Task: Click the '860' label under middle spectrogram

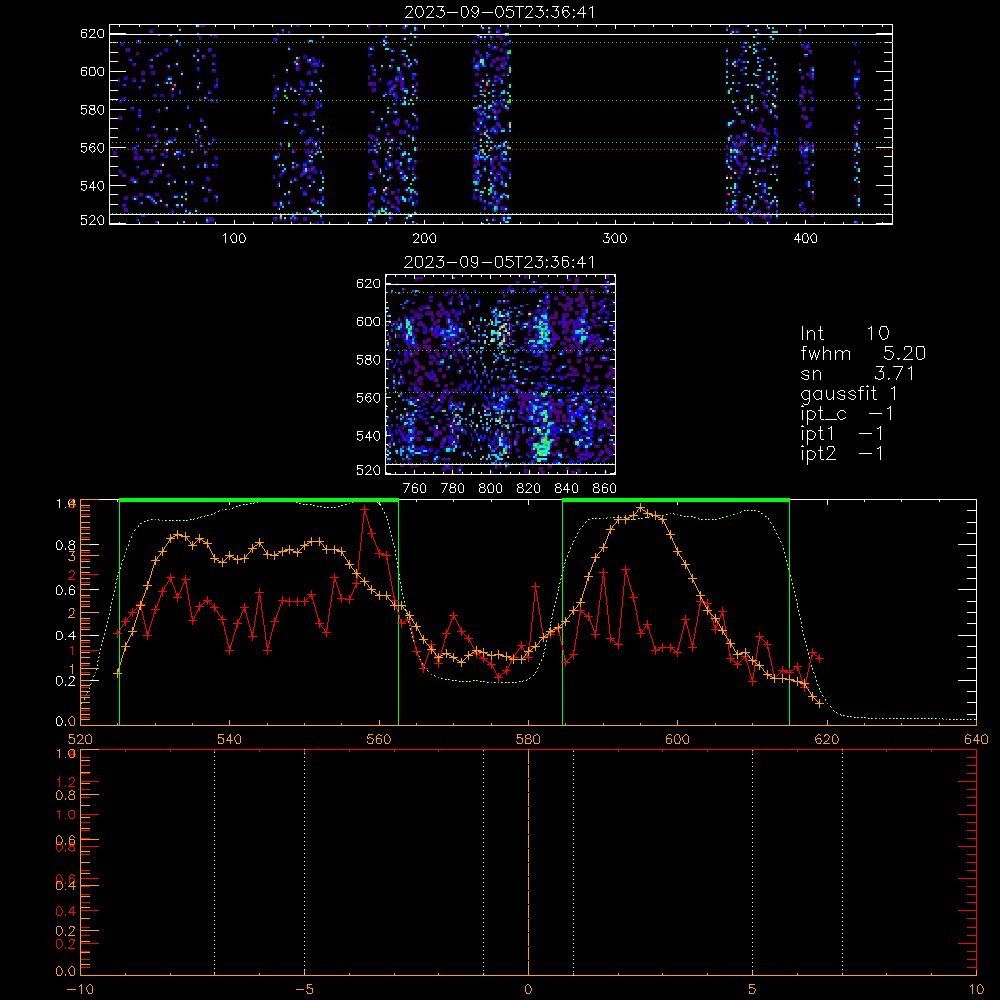Action: 605,489
